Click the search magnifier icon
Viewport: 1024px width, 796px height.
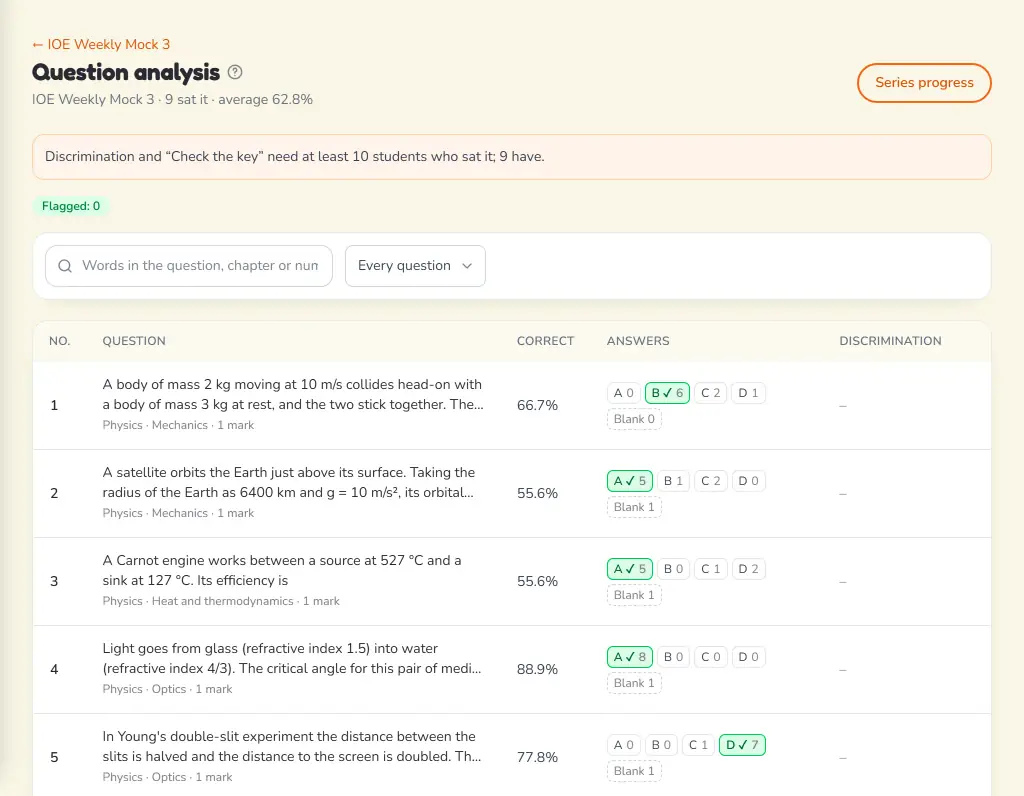click(65, 266)
